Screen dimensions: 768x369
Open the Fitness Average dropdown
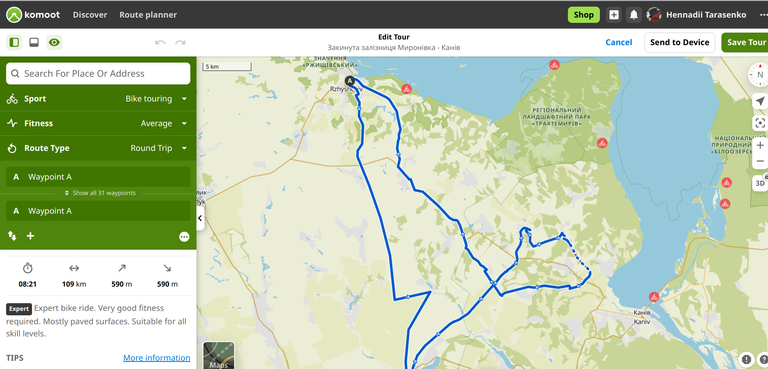98,123
